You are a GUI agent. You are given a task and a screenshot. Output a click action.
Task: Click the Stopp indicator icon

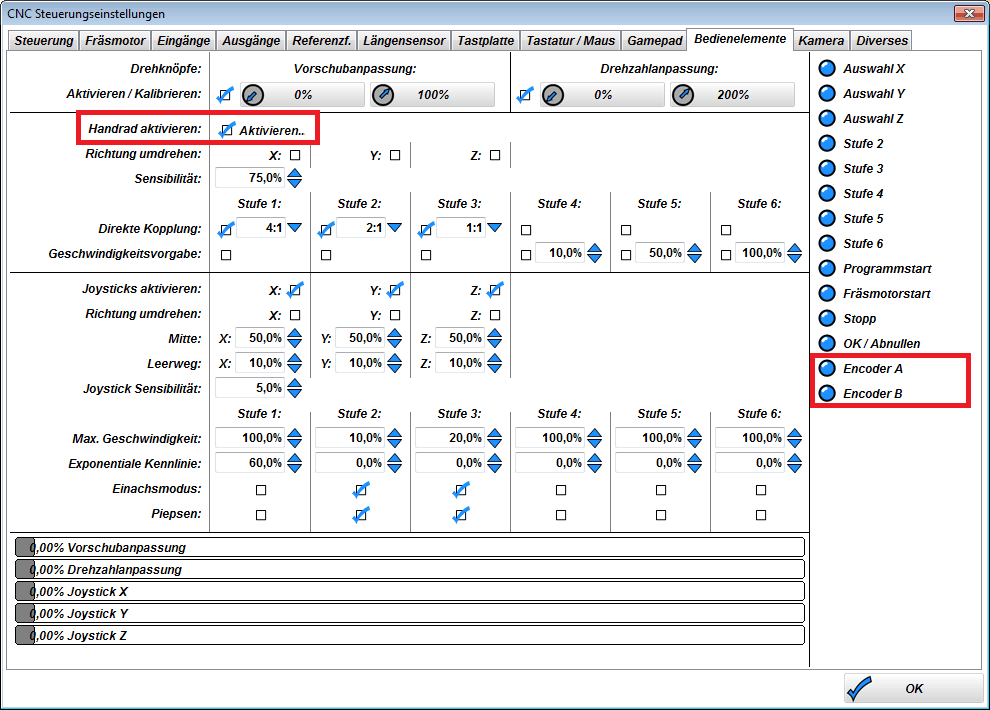point(827,319)
